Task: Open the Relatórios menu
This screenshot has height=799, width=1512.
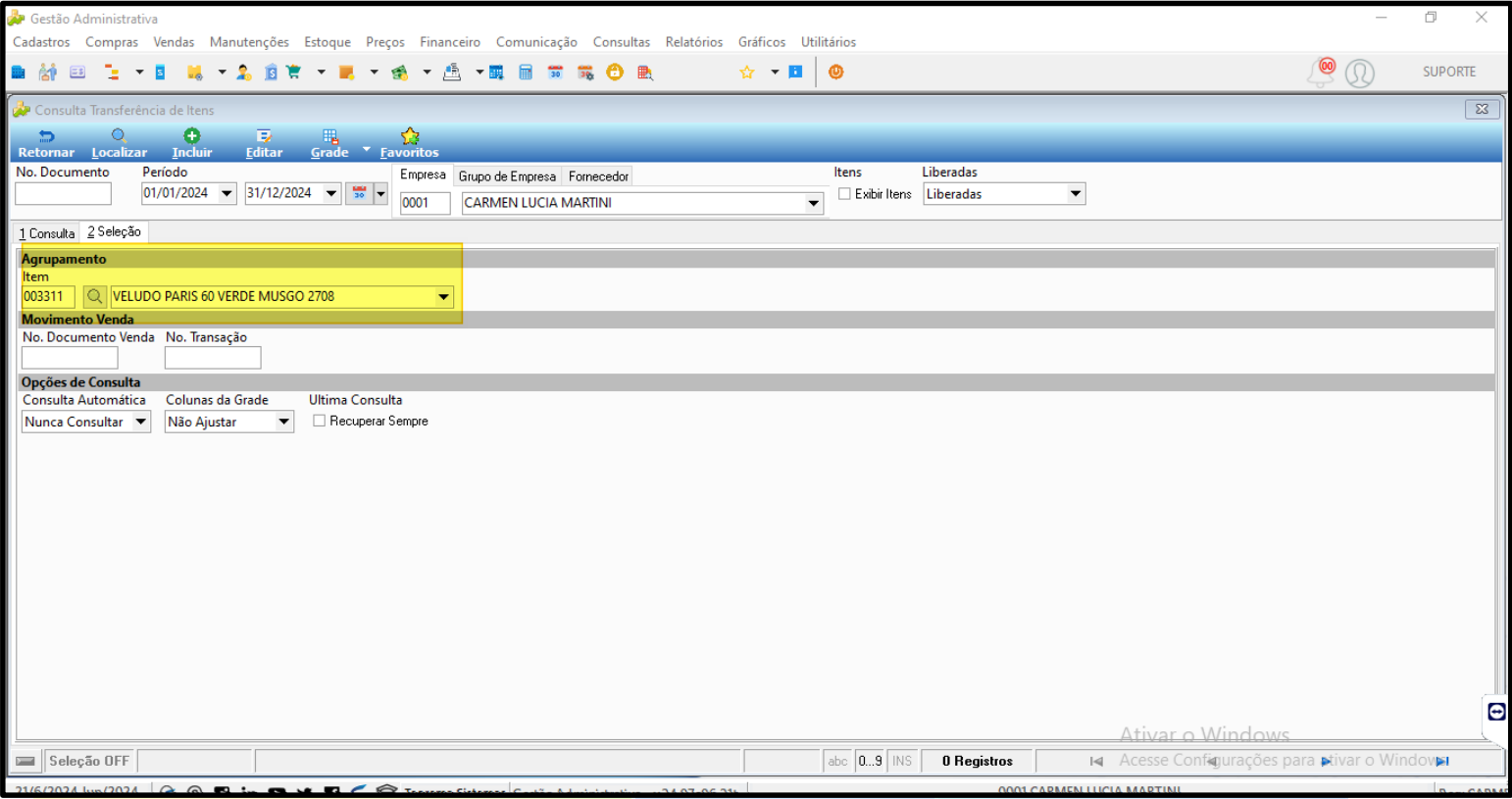Action: (694, 42)
